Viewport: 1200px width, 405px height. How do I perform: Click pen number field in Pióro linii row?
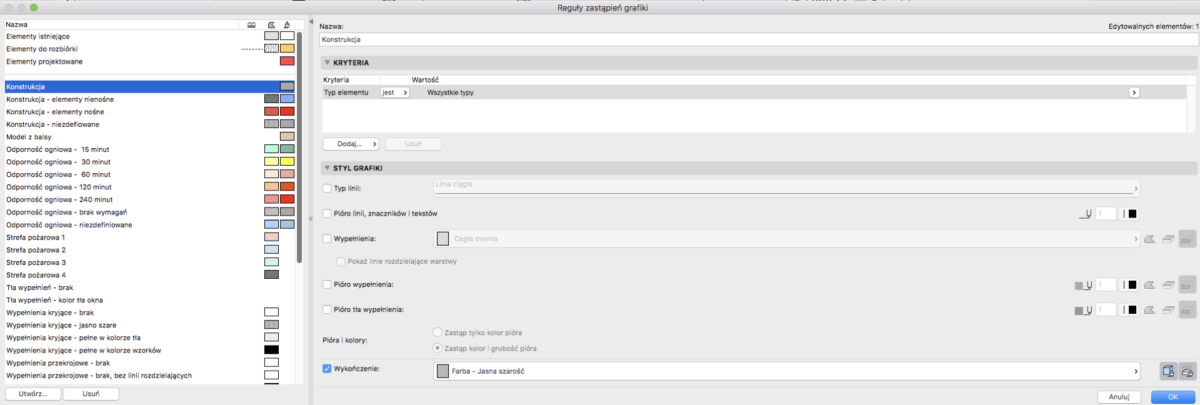pyautogui.click(x=1105, y=213)
